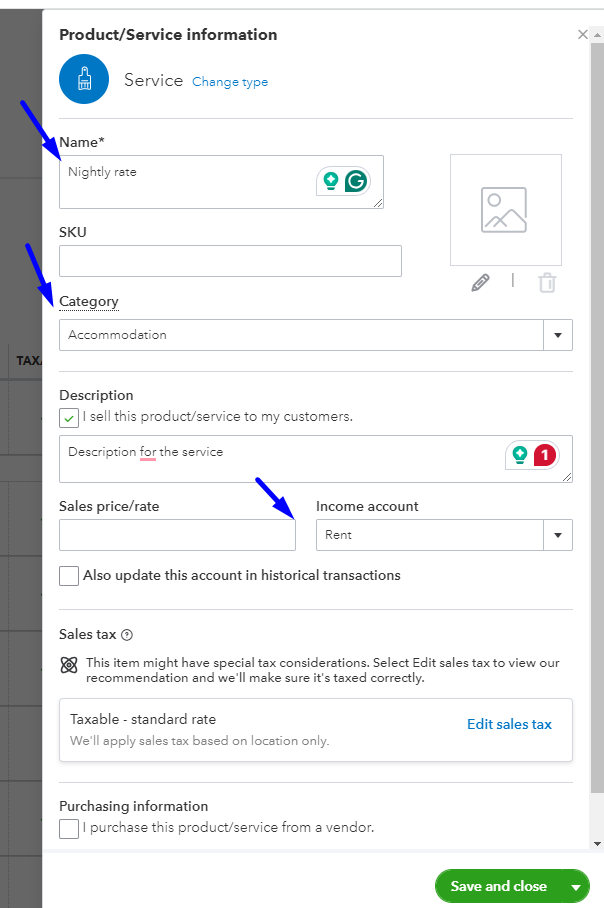Click the Change type link

point(230,82)
